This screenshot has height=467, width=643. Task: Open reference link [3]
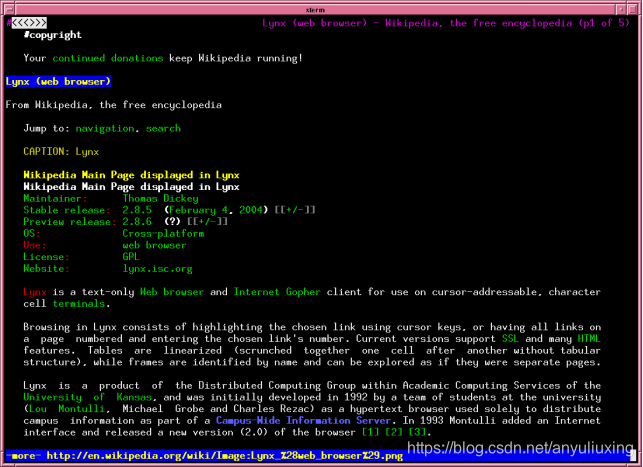pyautogui.click(x=417, y=433)
